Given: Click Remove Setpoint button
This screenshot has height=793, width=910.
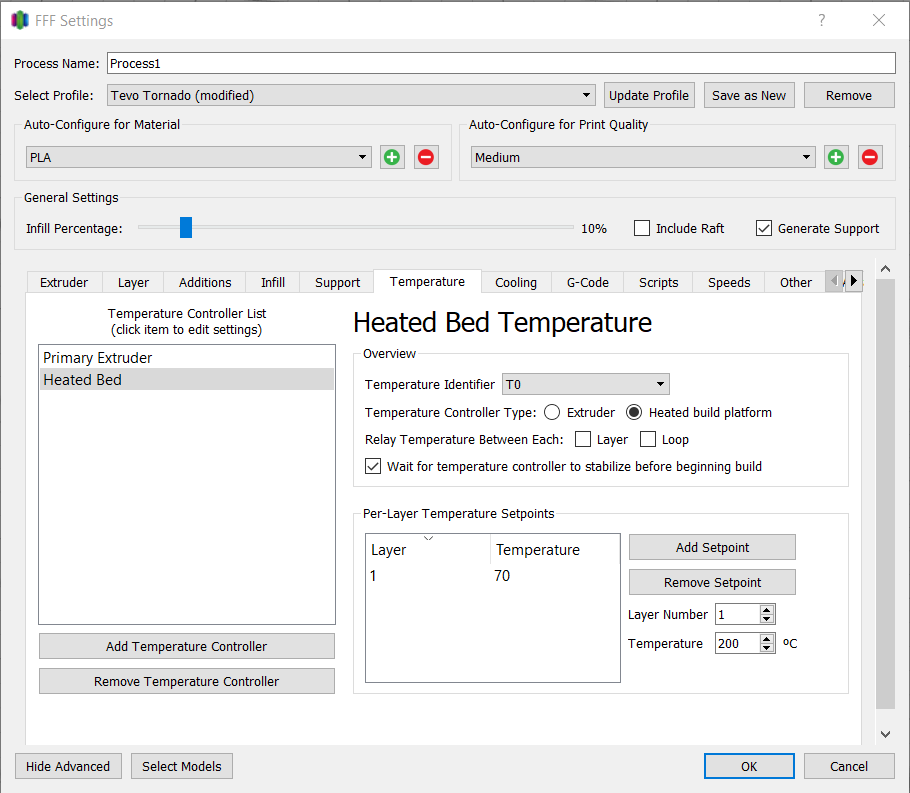Looking at the screenshot, I should [x=712, y=582].
